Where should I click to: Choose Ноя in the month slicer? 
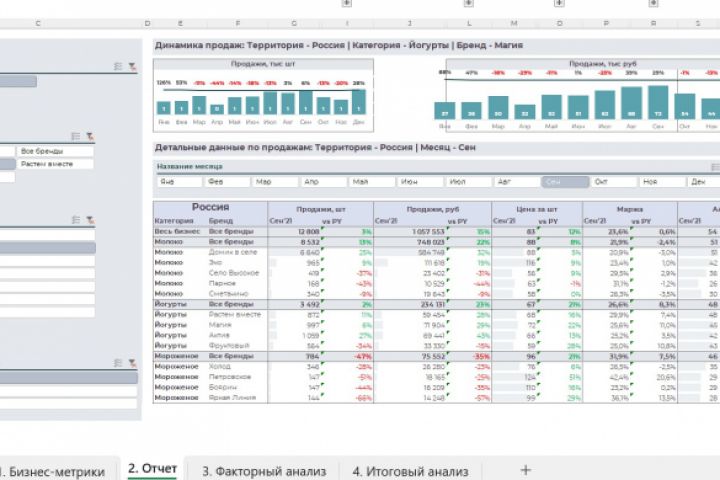[x=663, y=182]
